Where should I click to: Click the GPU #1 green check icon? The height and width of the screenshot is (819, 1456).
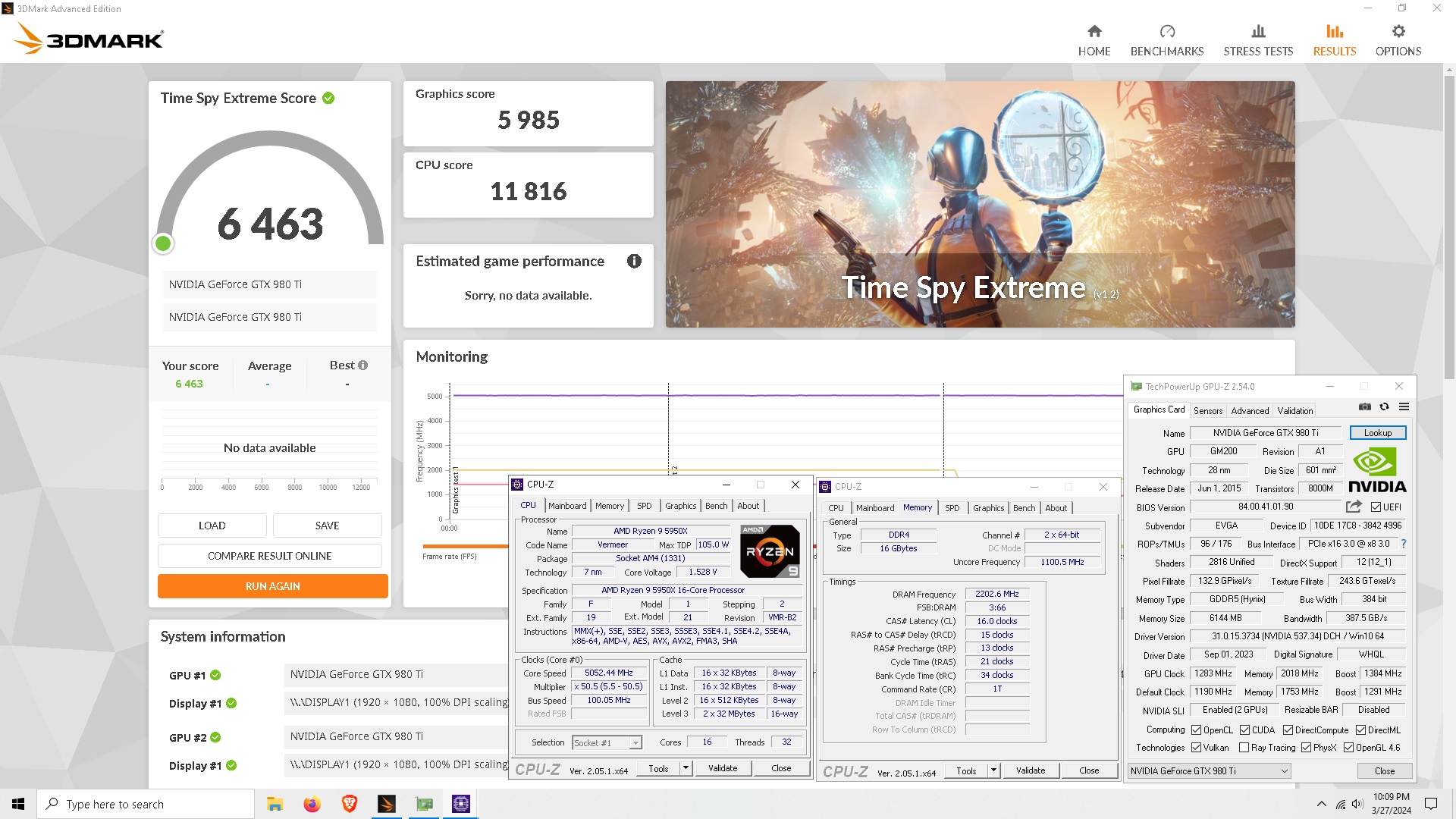(215, 675)
